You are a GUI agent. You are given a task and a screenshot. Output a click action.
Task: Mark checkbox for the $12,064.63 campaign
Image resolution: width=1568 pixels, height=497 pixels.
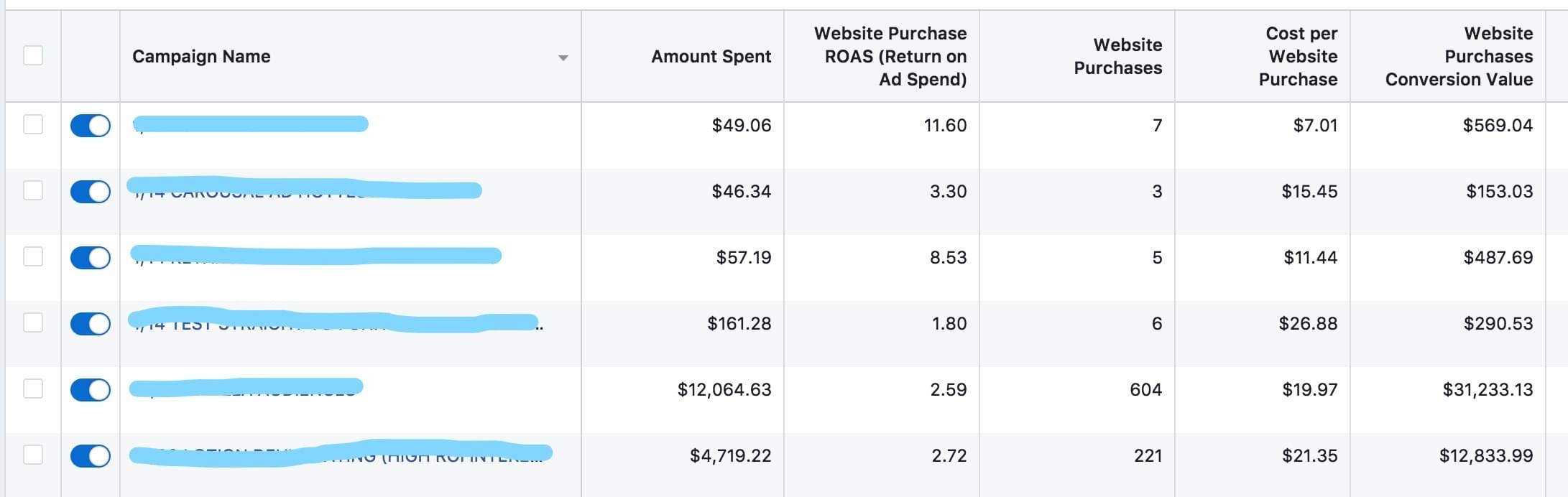(33, 389)
